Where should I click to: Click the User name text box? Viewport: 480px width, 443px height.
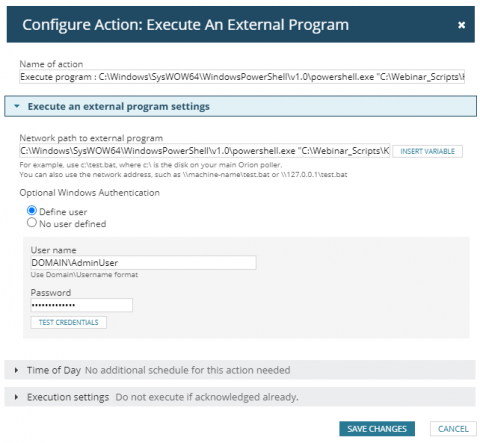(x=143, y=263)
